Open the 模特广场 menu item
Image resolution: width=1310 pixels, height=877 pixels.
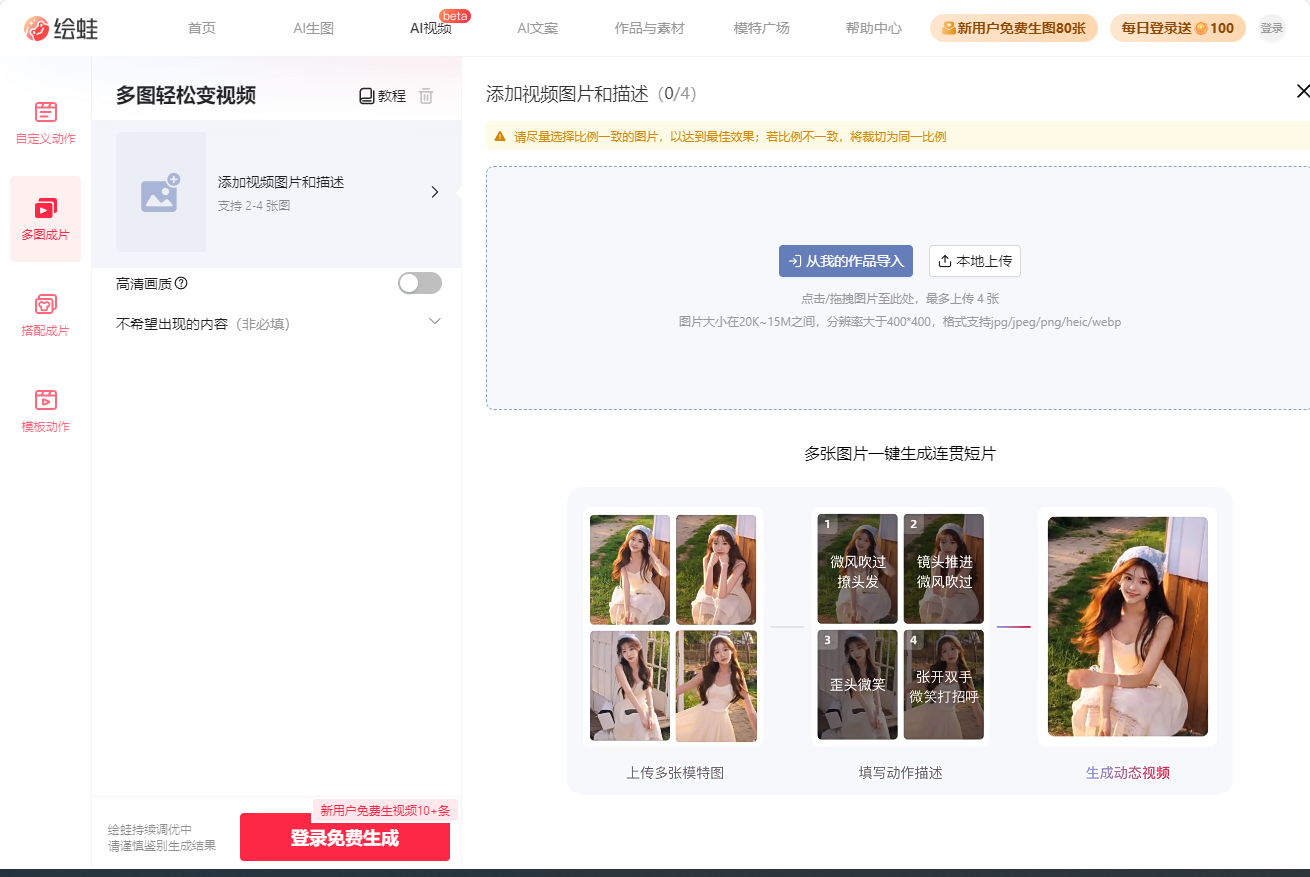tap(761, 28)
